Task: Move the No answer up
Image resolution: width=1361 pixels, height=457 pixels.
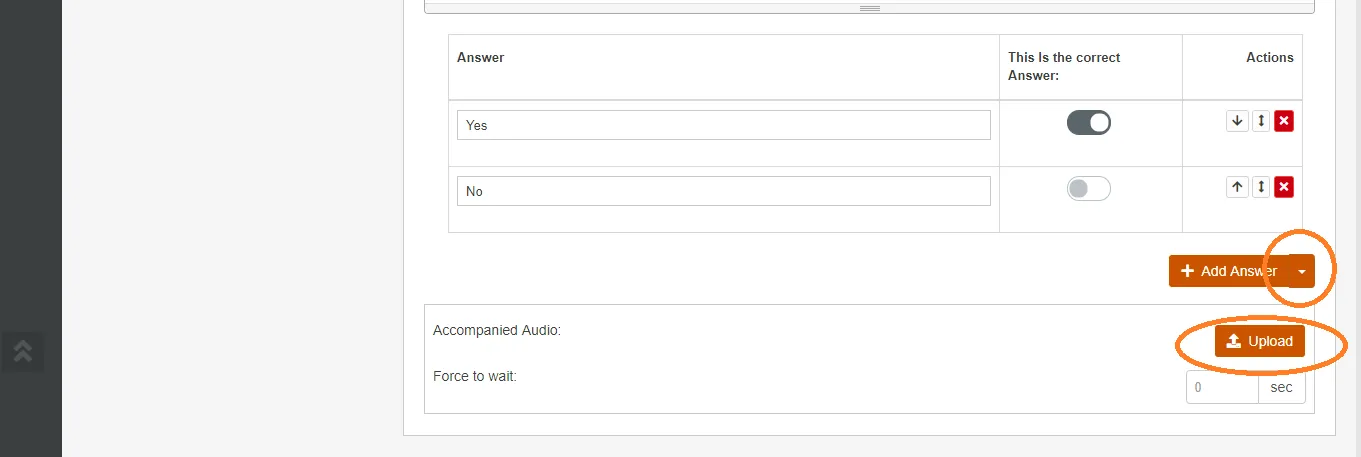Action: (1238, 187)
